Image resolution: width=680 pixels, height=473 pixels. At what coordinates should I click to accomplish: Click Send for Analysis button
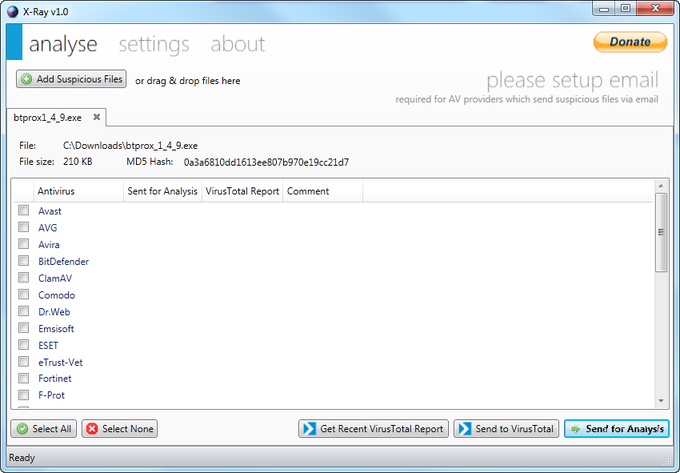[617, 429]
